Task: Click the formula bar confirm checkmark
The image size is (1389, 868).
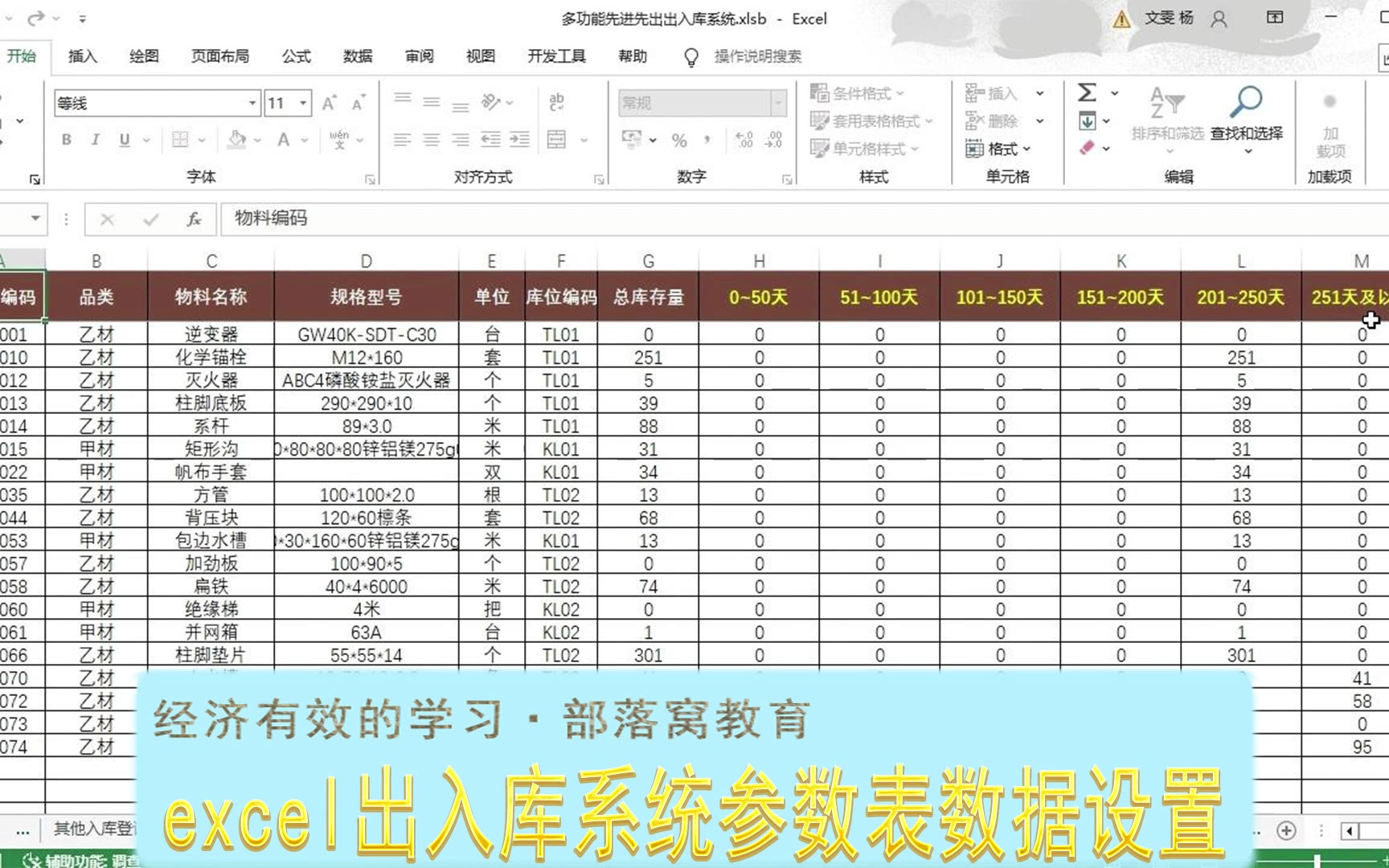Action: pos(150,219)
